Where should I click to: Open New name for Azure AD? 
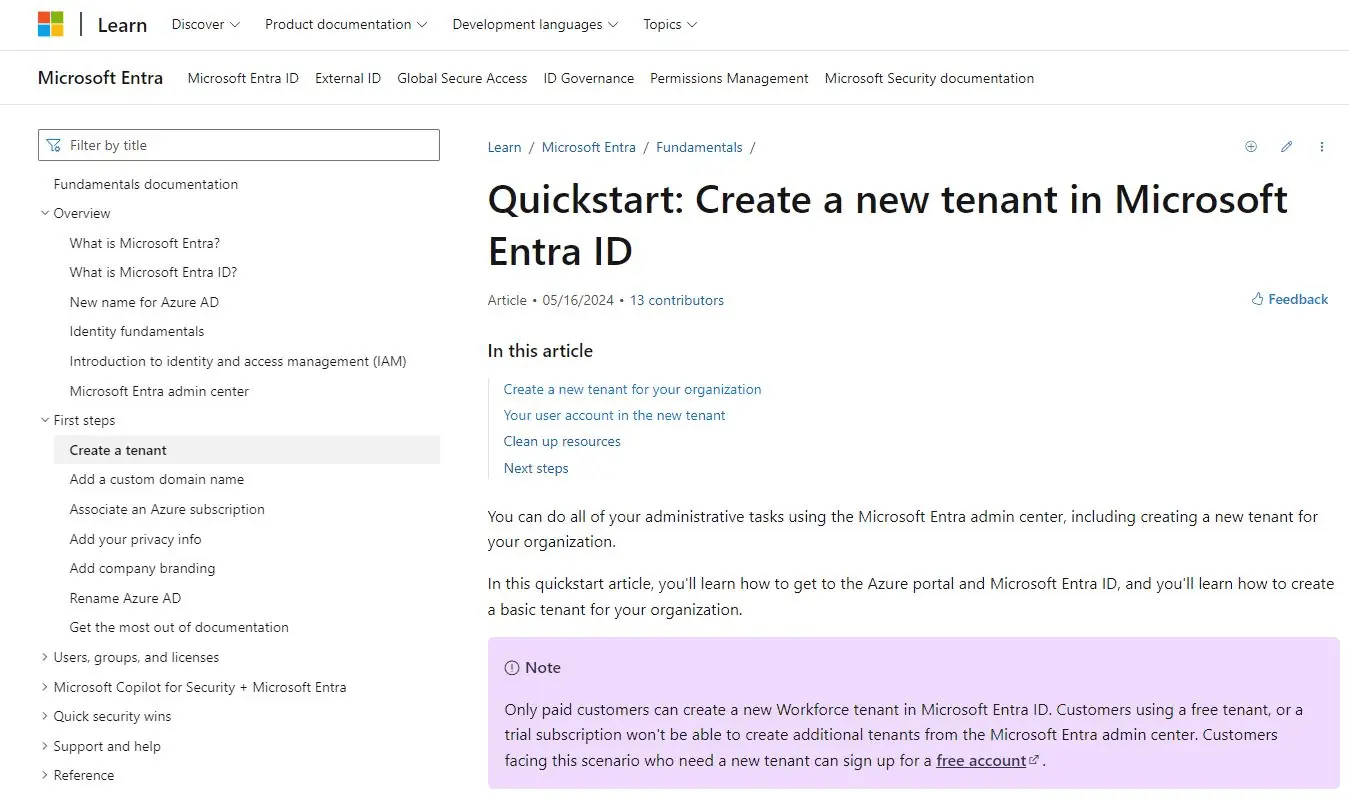click(144, 302)
